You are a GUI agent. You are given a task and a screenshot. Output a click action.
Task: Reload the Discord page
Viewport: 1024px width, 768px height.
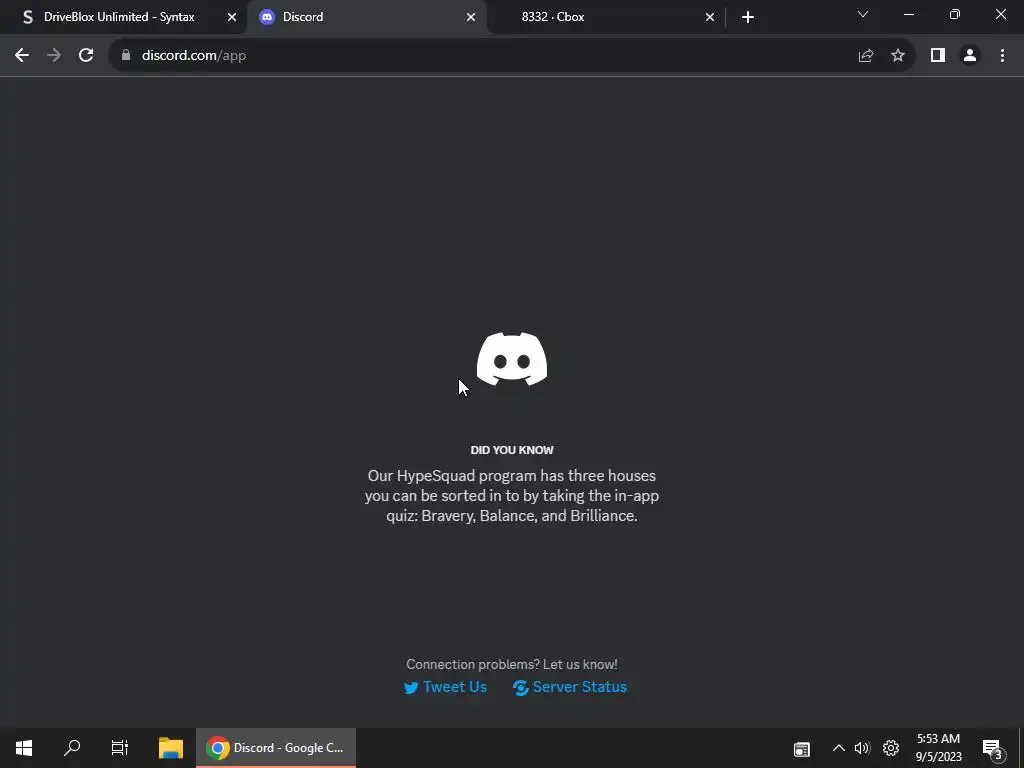[86, 56]
